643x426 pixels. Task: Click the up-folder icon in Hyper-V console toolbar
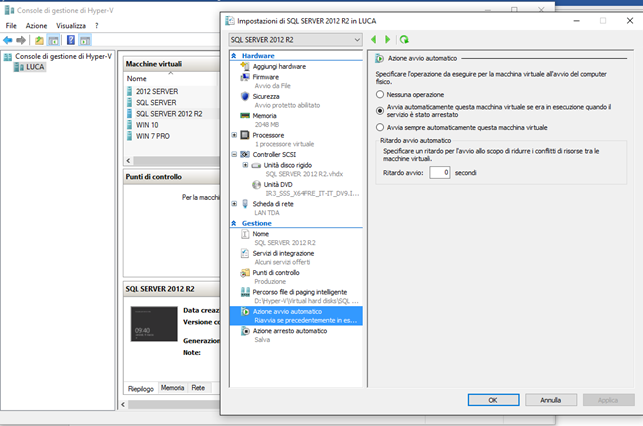click(x=39, y=40)
